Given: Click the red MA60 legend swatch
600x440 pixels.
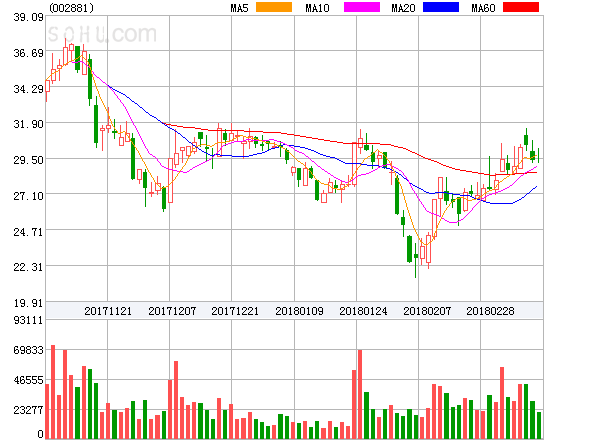Looking at the screenshot, I should pyautogui.click(x=521, y=7).
